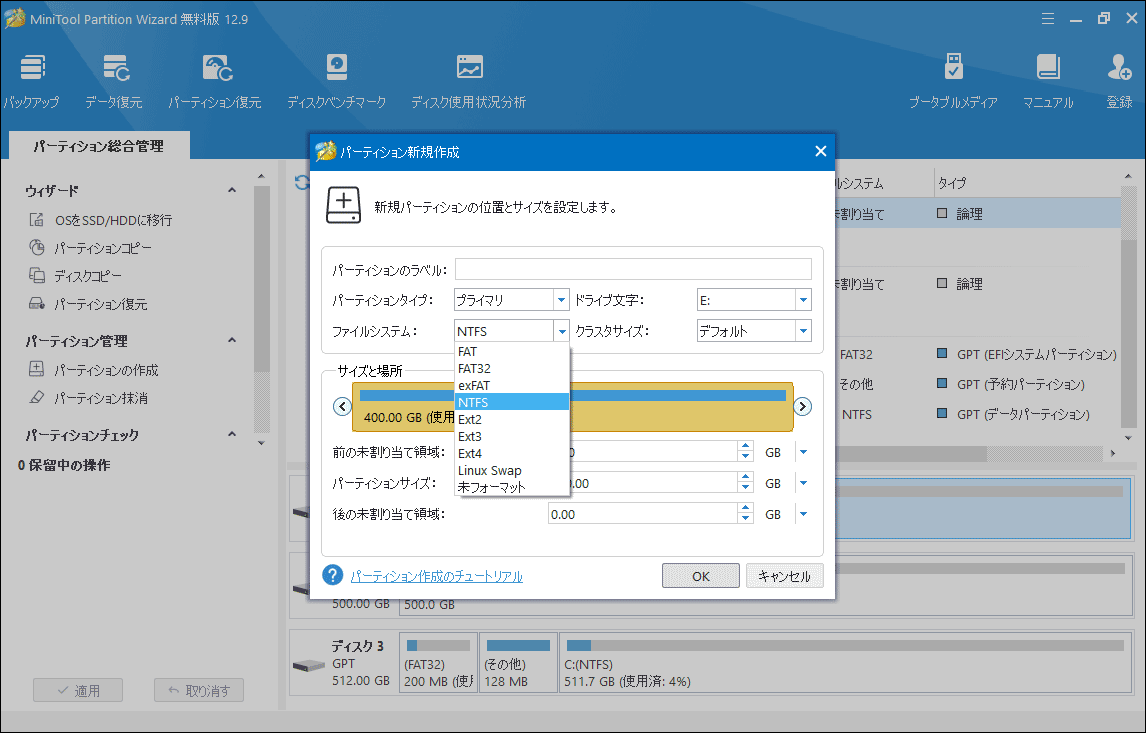Click the 400.00 GB partition size bar

click(572, 407)
